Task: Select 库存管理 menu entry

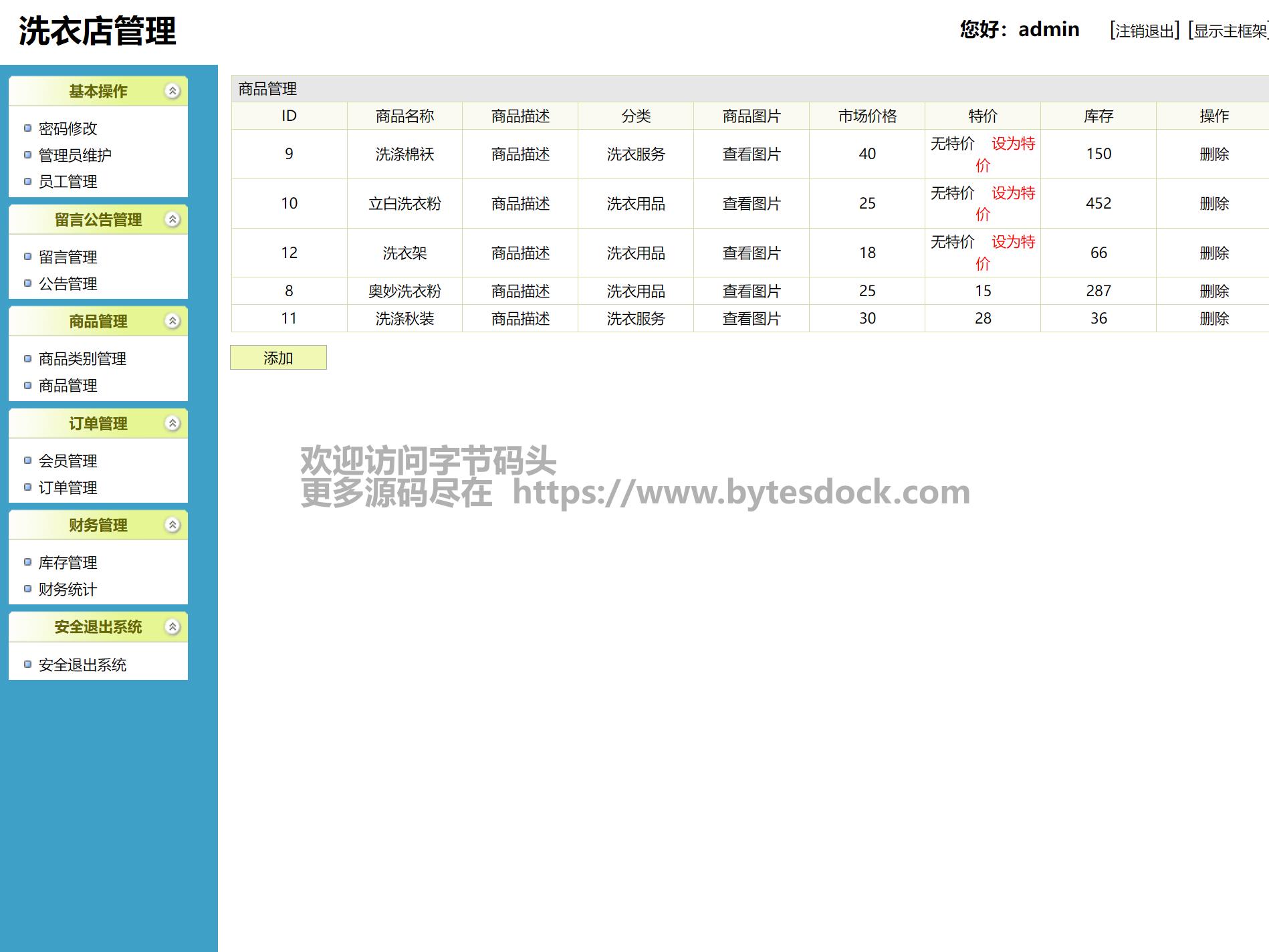Action: [68, 563]
